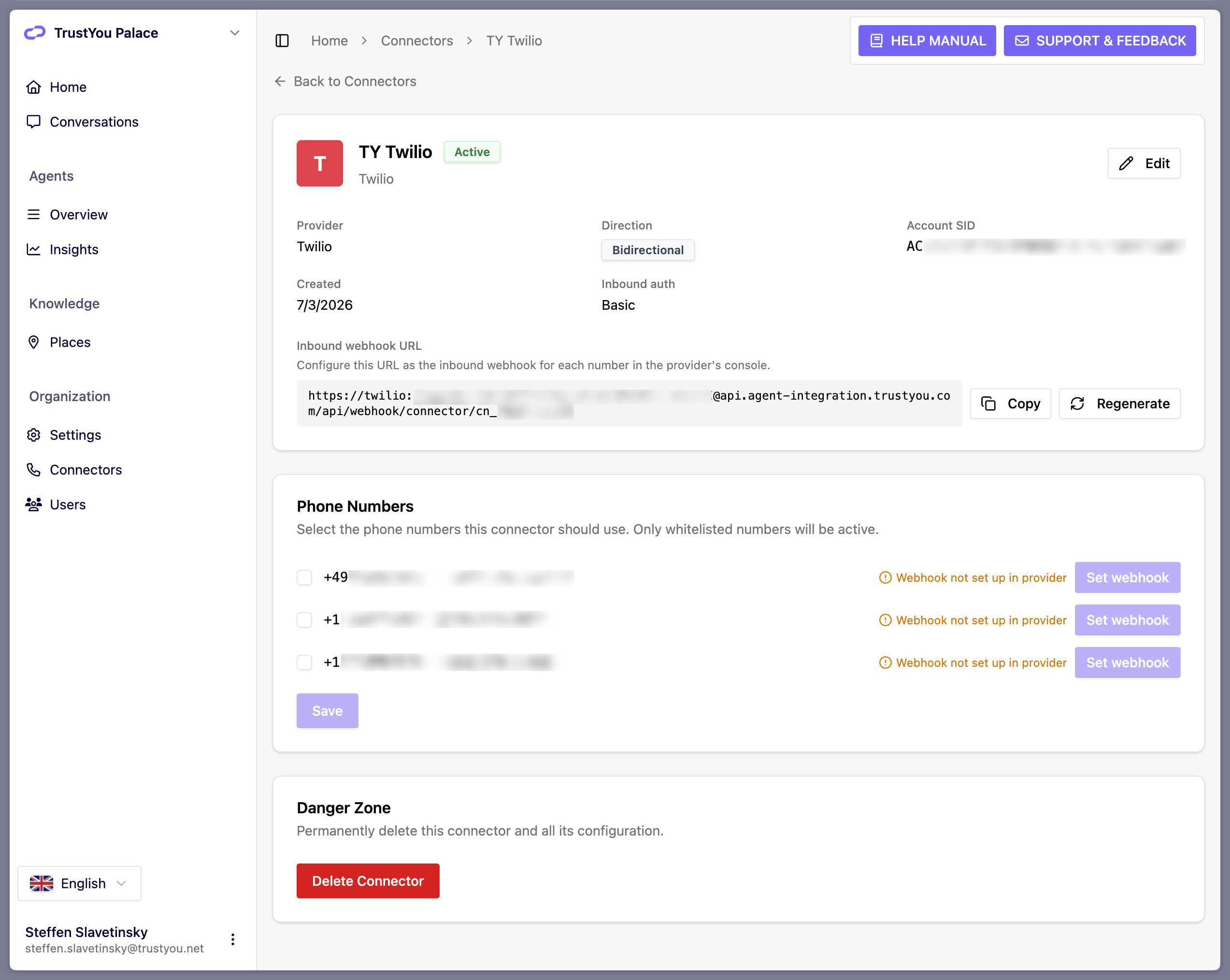
Task: Click the Bidirectional direction badge
Action: tap(647, 250)
